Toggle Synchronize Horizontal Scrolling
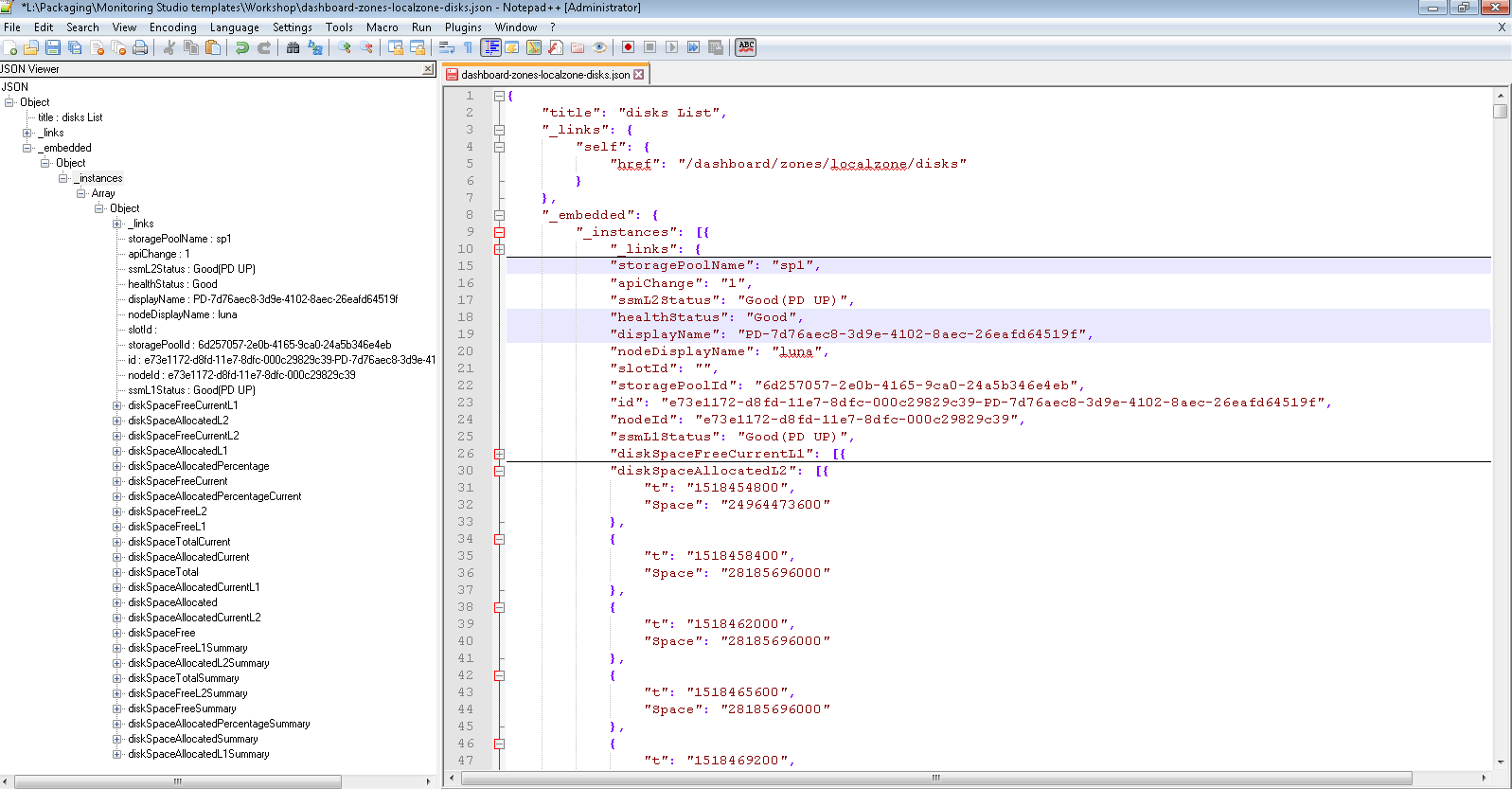Screen dimensions: 1512x789 [417, 47]
